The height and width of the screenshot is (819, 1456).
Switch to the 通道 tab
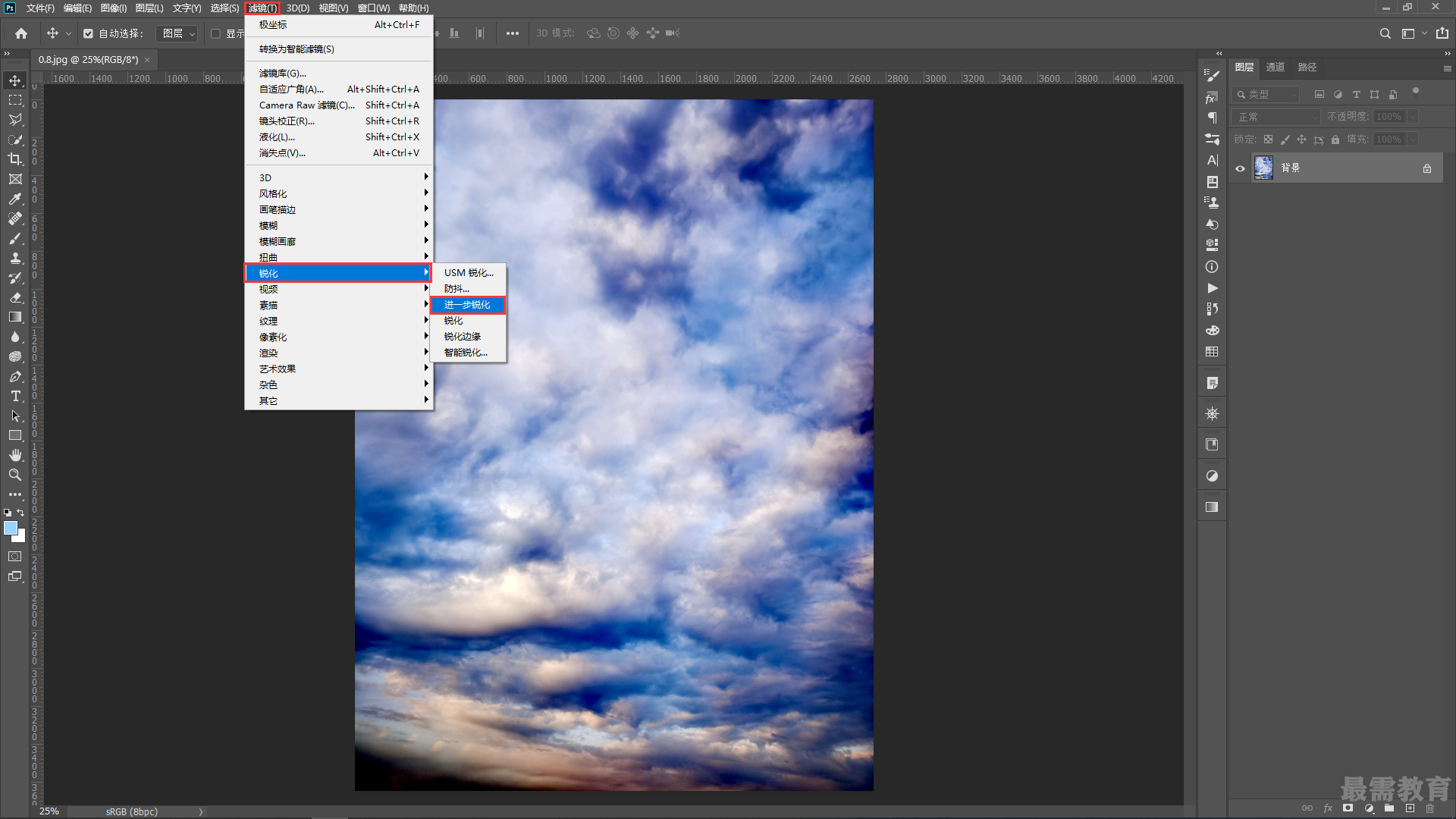click(x=1276, y=67)
